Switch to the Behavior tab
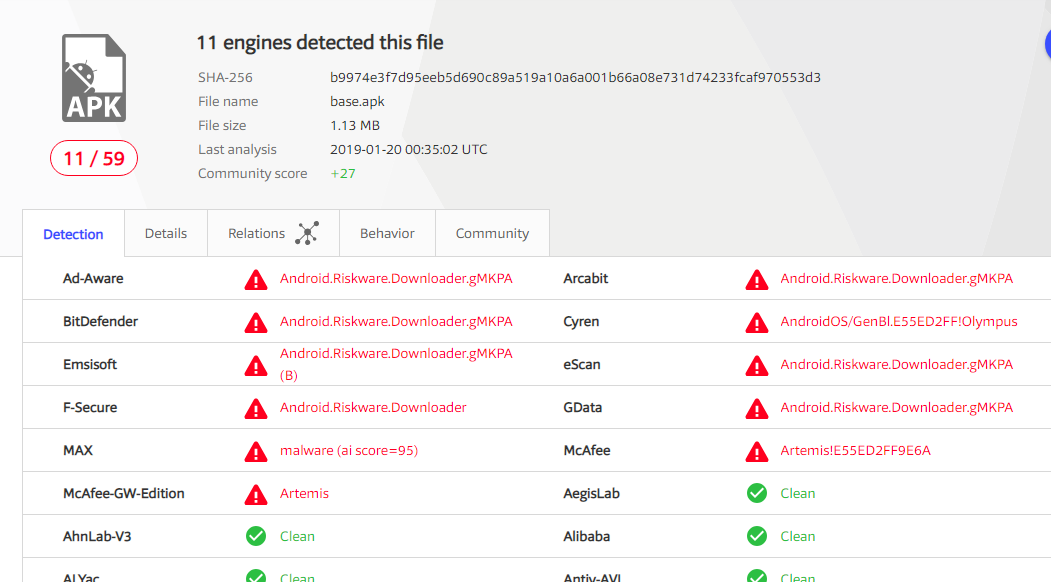Screen dimensions: 1051x582 (x=387, y=233)
